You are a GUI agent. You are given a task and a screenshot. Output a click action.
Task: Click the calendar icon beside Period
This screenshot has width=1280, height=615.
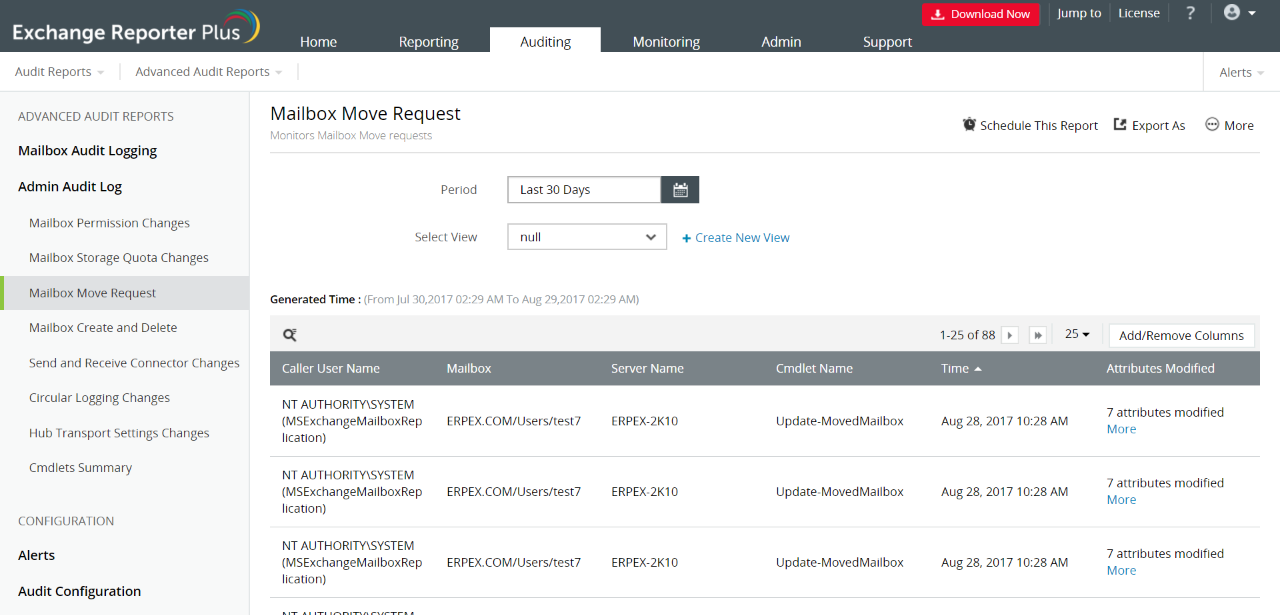click(x=680, y=190)
